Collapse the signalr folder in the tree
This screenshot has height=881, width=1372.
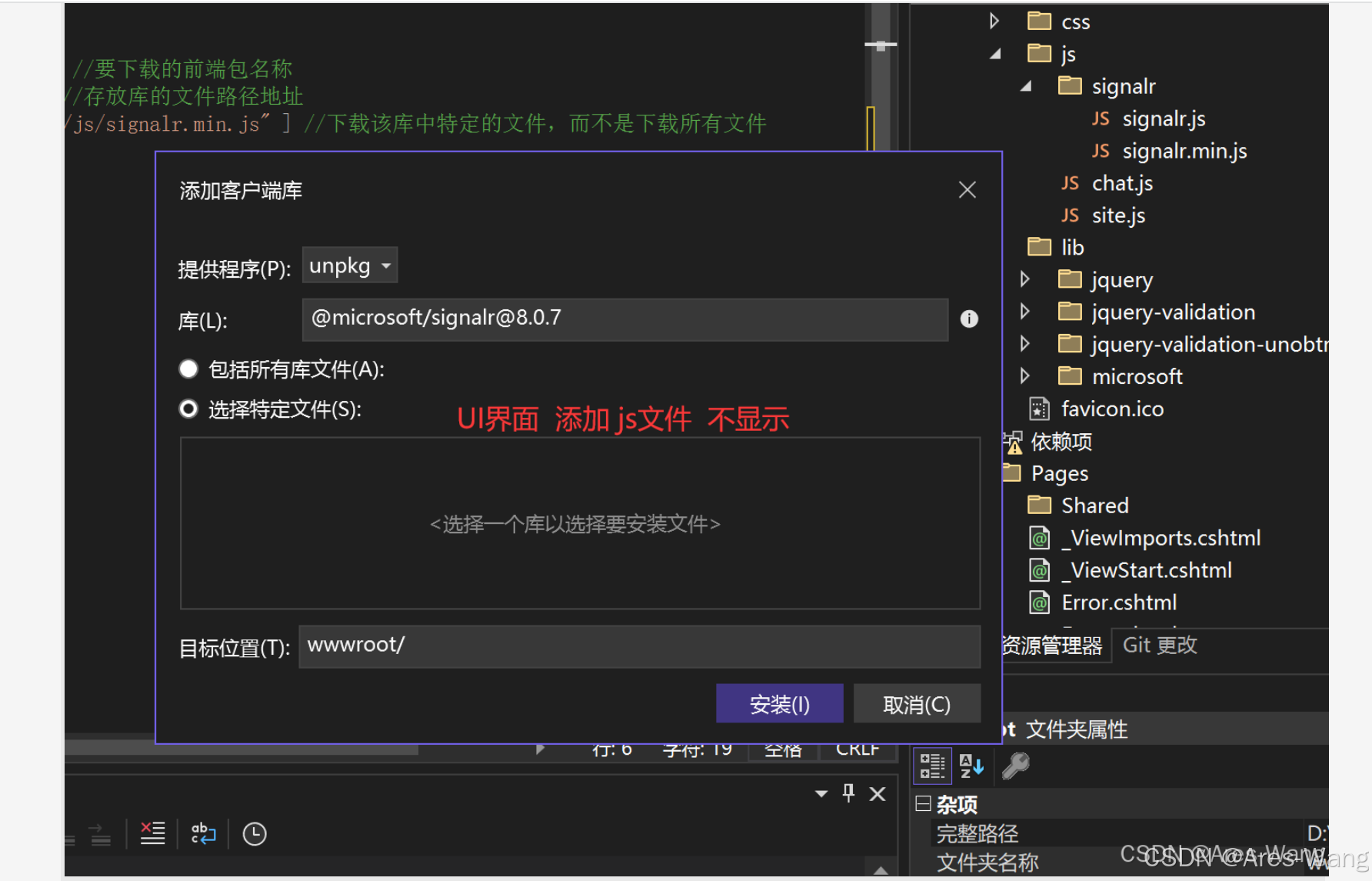(x=1025, y=86)
